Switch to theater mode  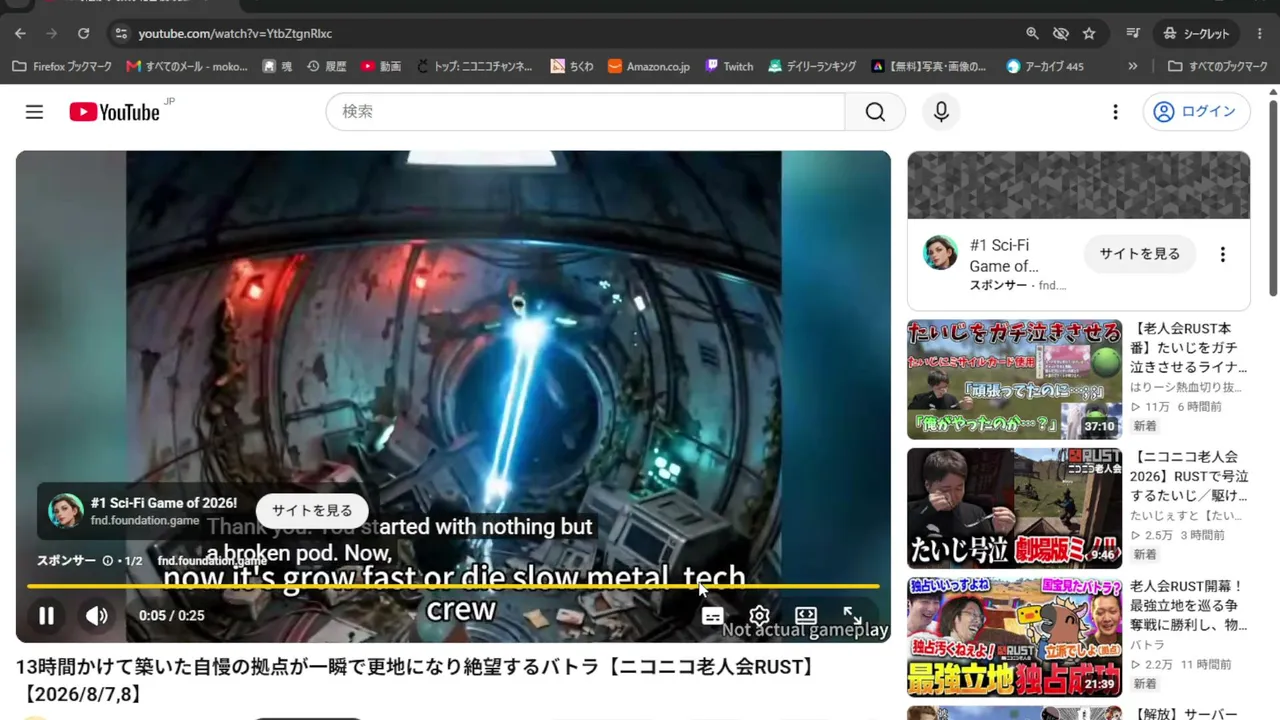point(806,616)
